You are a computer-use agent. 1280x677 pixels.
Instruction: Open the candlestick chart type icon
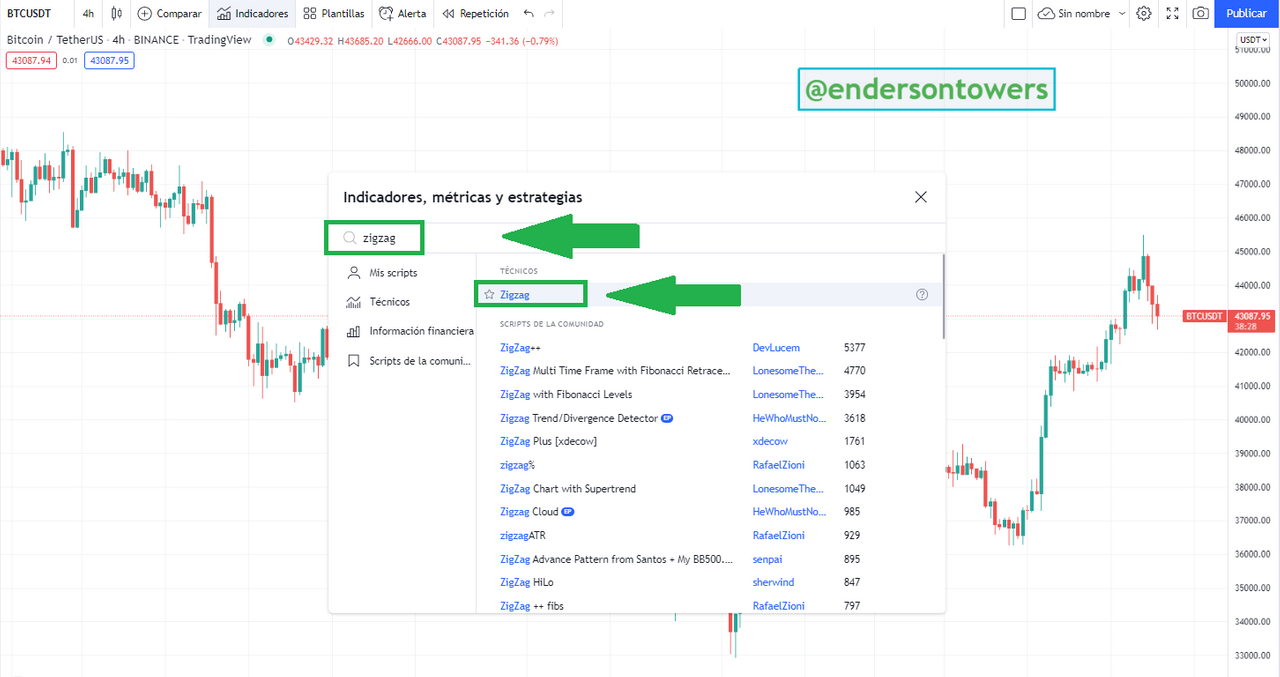pyautogui.click(x=117, y=14)
